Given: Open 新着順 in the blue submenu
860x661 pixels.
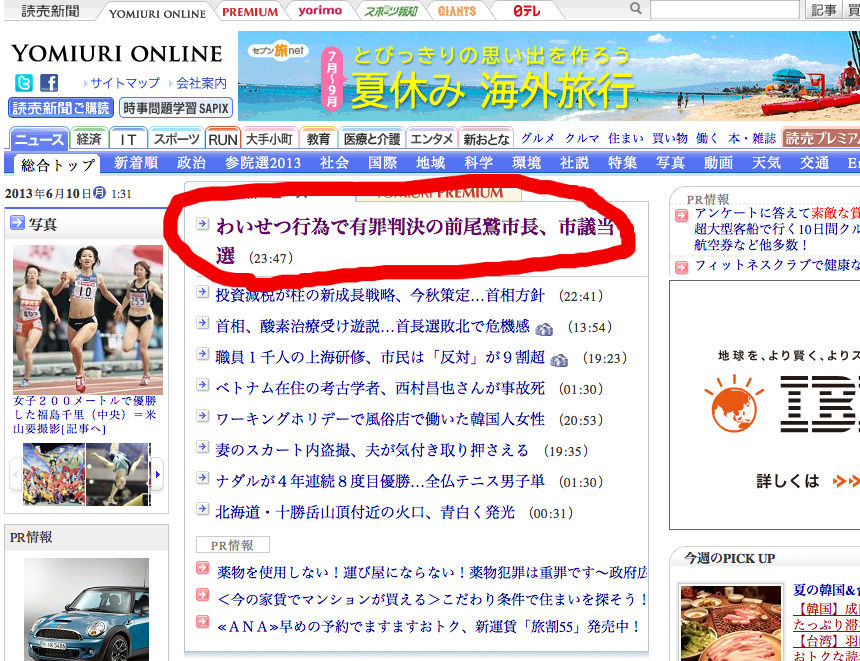Looking at the screenshot, I should 136,163.
